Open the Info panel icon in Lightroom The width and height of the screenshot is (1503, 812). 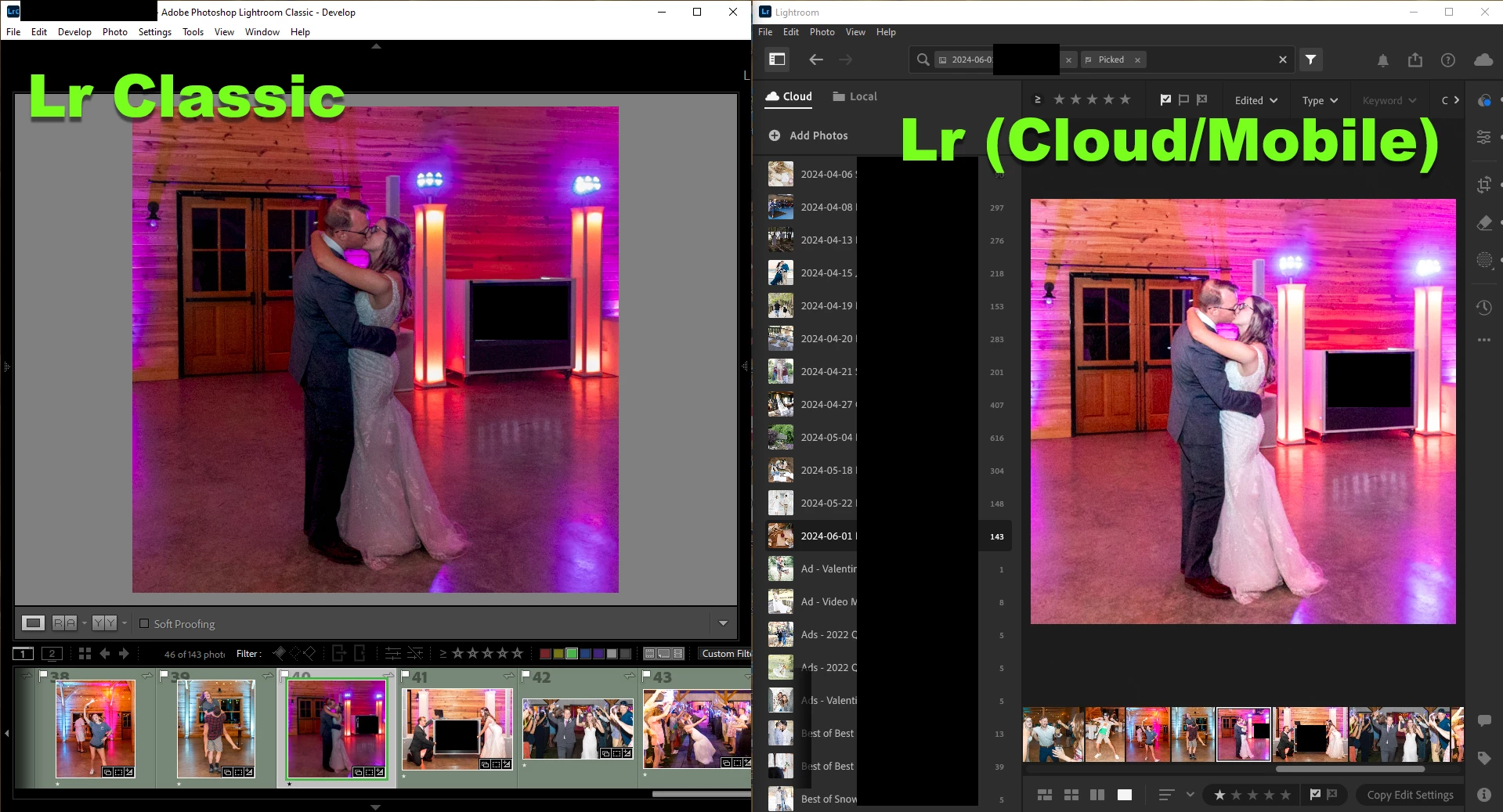click(x=1483, y=794)
